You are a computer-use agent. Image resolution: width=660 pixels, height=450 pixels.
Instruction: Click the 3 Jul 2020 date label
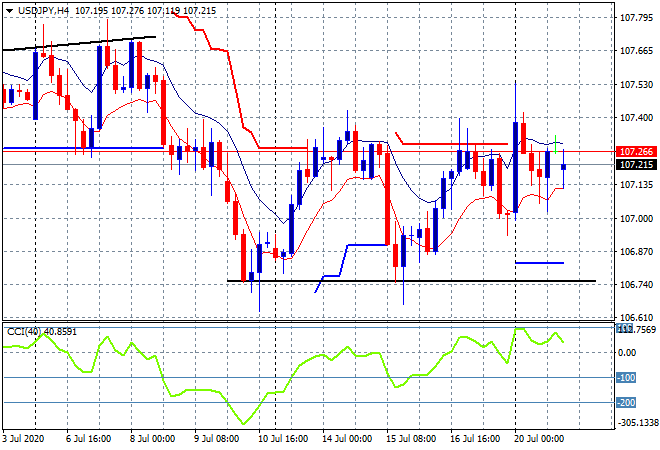(x=23, y=439)
